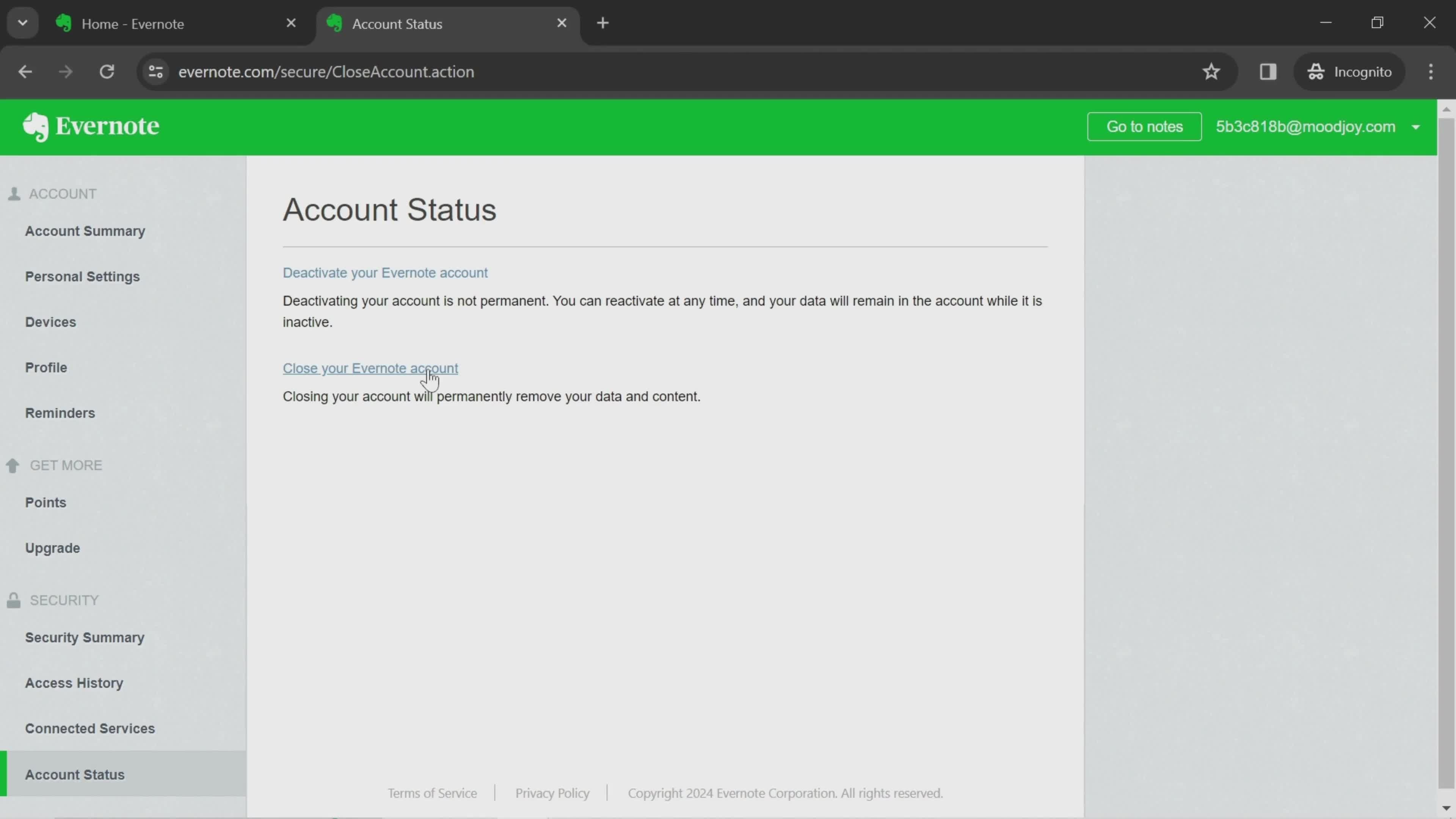Select Devices management page

(50, 322)
